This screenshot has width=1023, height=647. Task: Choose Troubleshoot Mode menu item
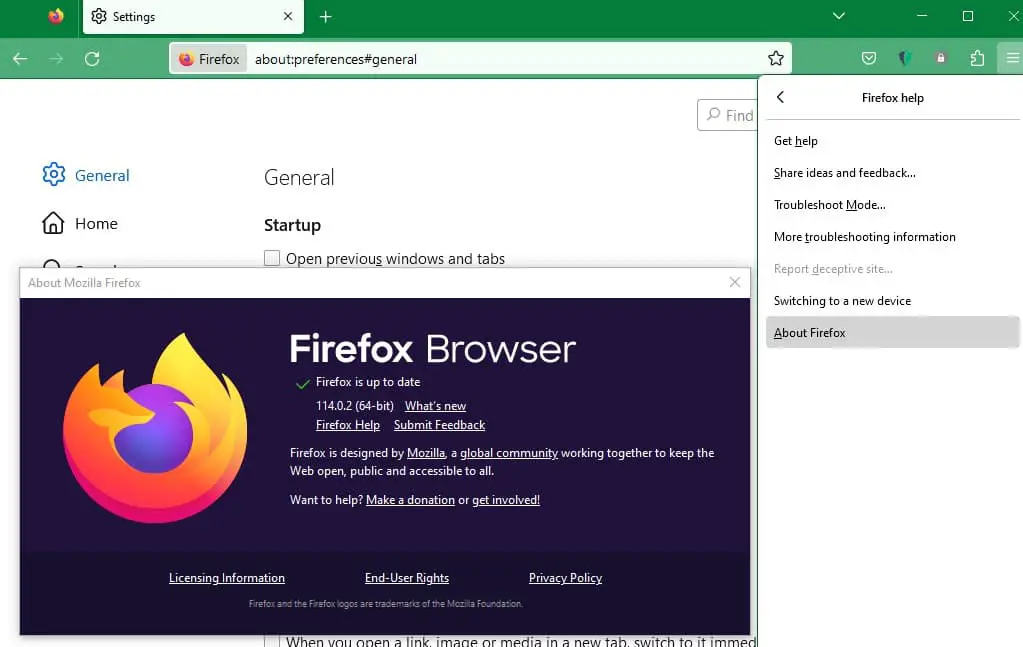tap(892, 205)
